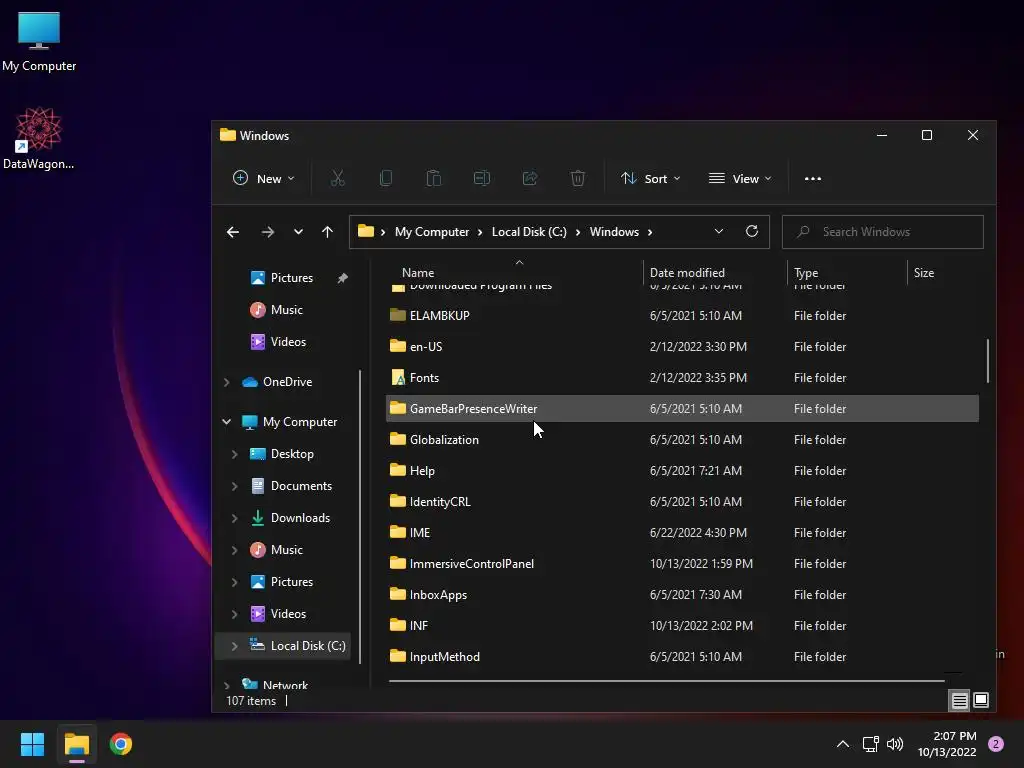Select the InputMethod folder
This screenshot has width=1024, height=768.
coord(682,657)
